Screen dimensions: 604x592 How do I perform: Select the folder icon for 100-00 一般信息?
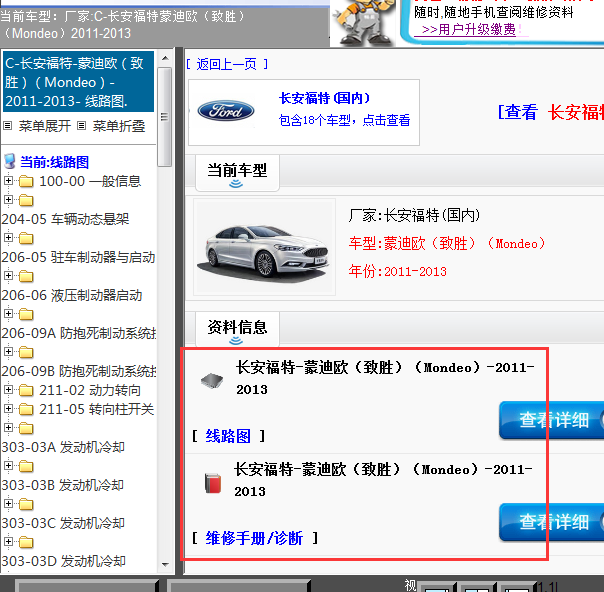(x=26, y=181)
